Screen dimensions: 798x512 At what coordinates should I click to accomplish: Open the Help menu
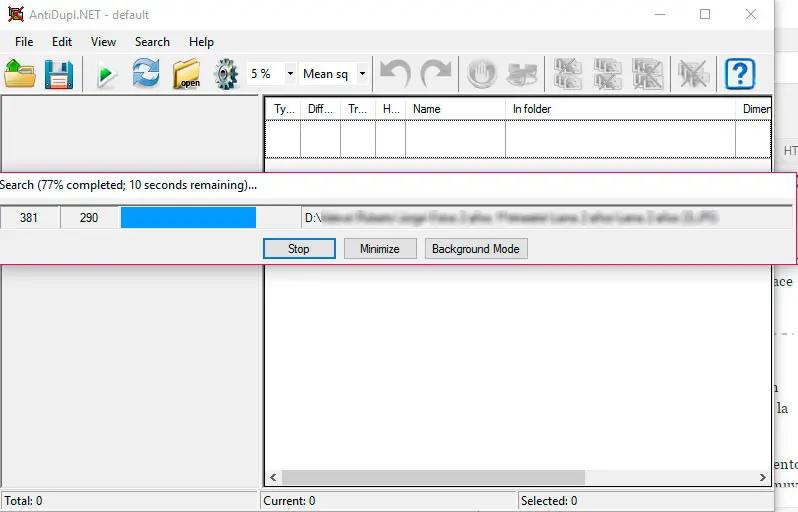click(201, 42)
